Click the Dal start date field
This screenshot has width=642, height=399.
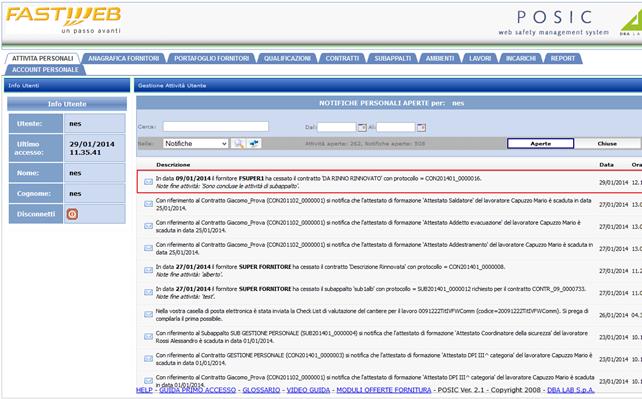click(x=337, y=127)
